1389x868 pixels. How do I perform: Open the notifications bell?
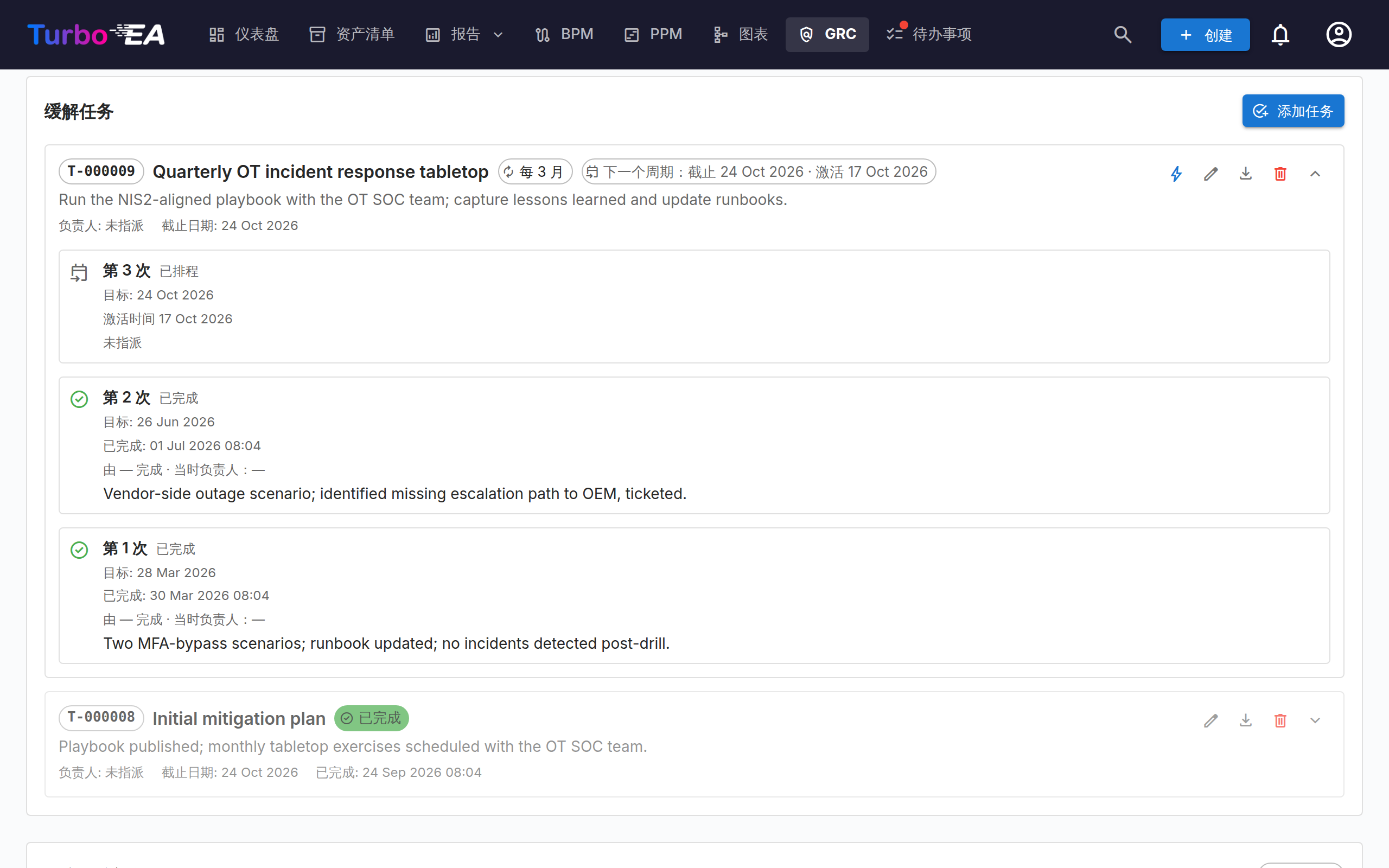[x=1280, y=34]
